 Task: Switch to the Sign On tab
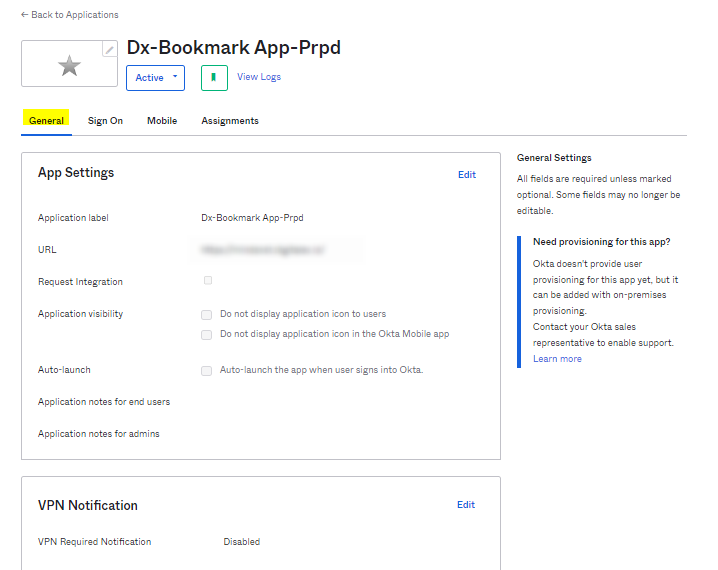(x=105, y=121)
